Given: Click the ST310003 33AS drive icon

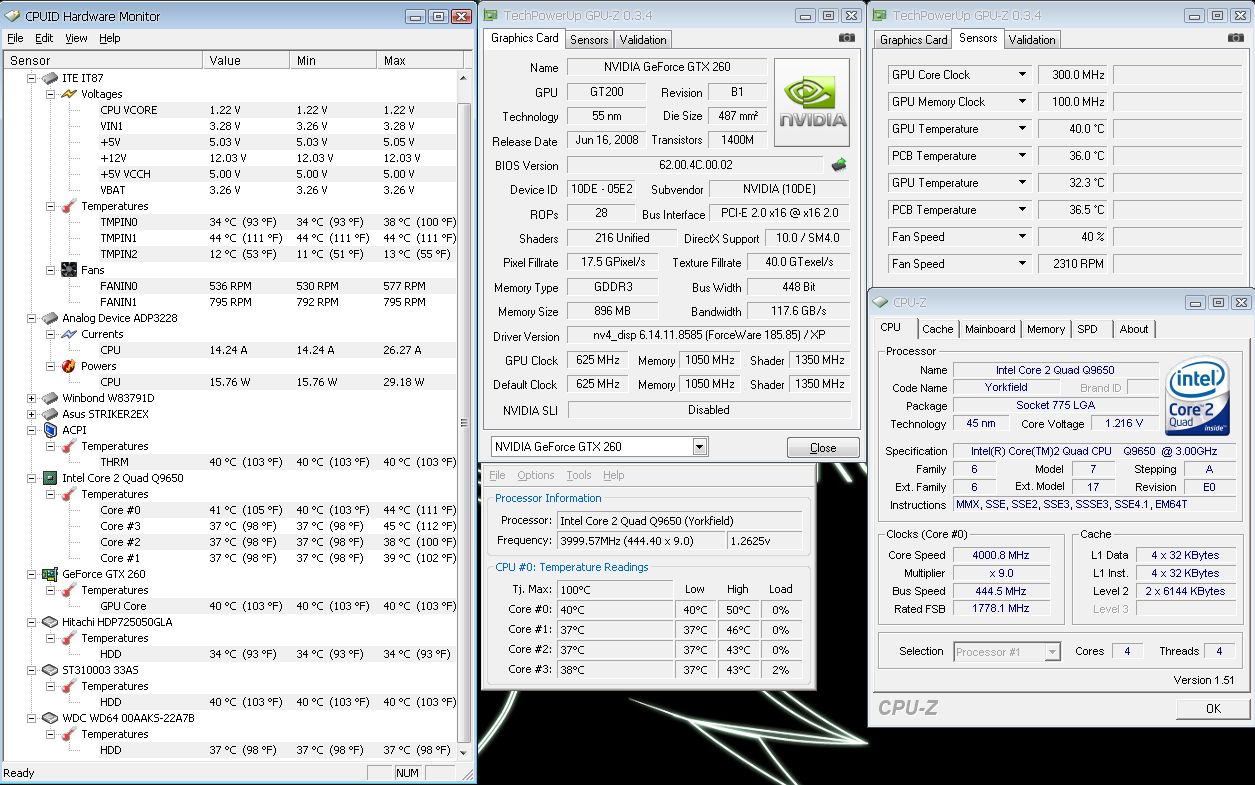Looking at the screenshot, I should click(x=49, y=670).
